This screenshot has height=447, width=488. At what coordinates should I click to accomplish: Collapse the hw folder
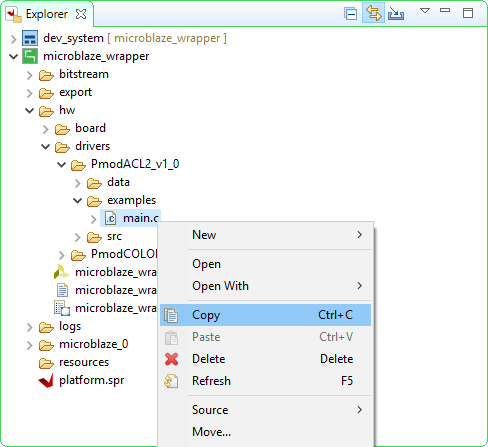point(30,110)
